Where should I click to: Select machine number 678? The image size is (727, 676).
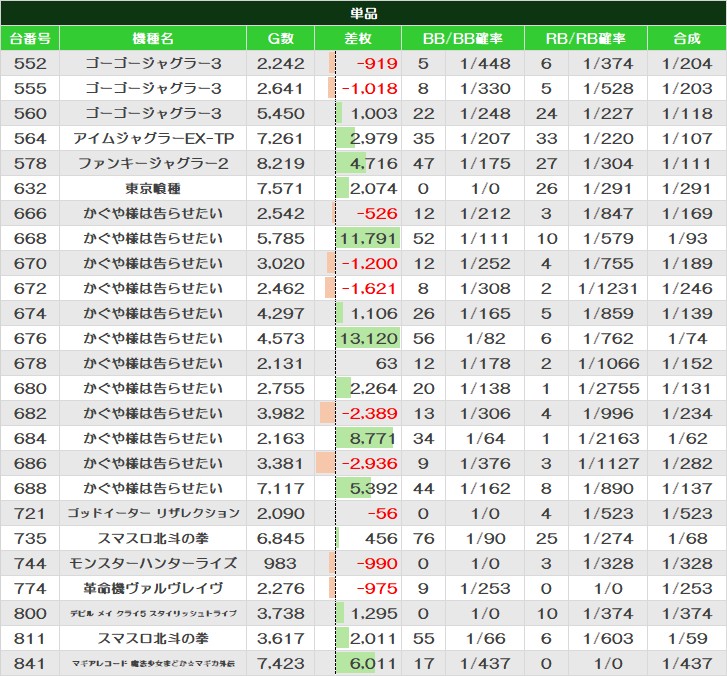[30, 364]
